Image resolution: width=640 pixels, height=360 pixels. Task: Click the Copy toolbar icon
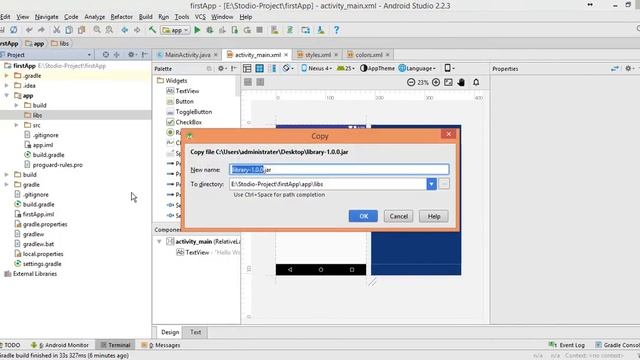tap(69, 30)
